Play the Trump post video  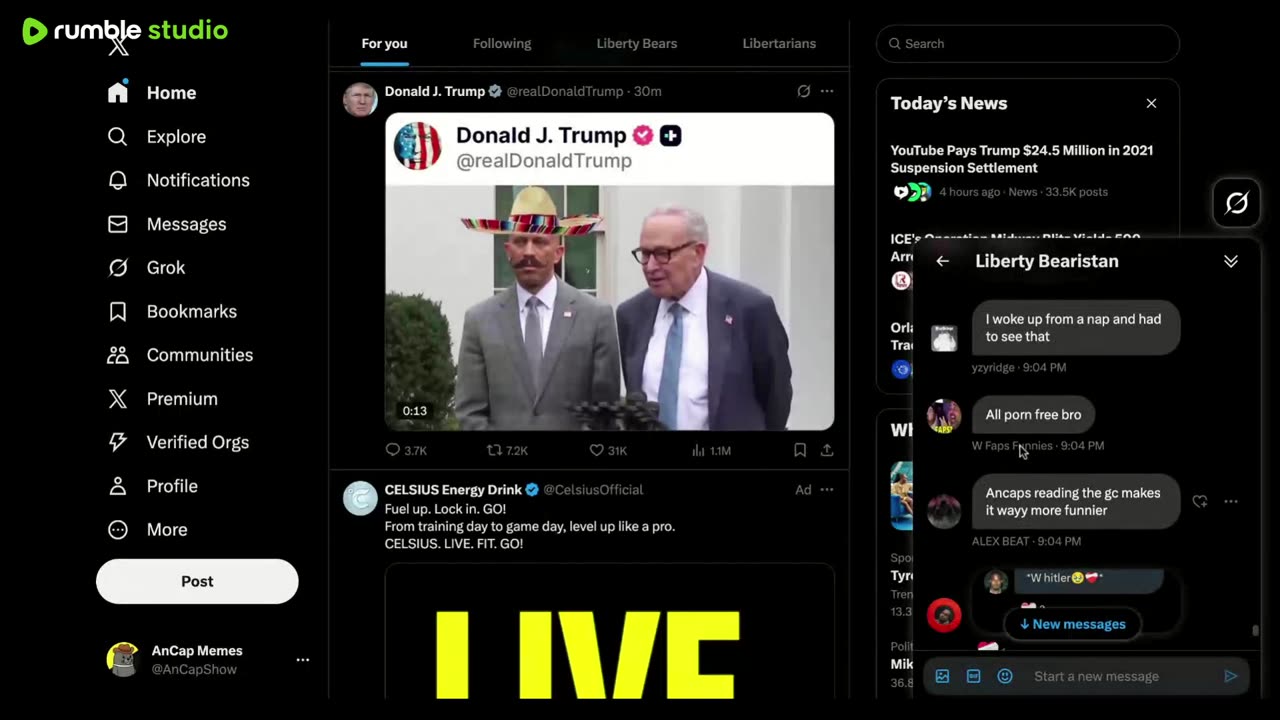pos(610,307)
